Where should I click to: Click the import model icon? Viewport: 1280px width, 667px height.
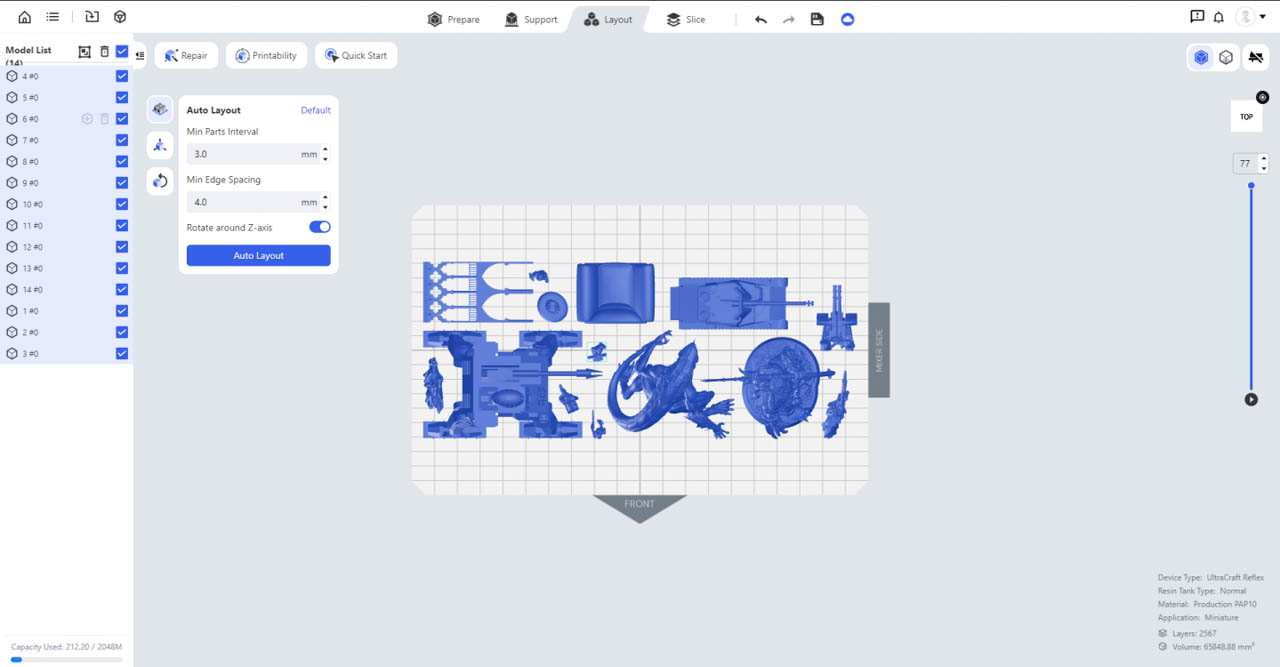tap(92, 17)
